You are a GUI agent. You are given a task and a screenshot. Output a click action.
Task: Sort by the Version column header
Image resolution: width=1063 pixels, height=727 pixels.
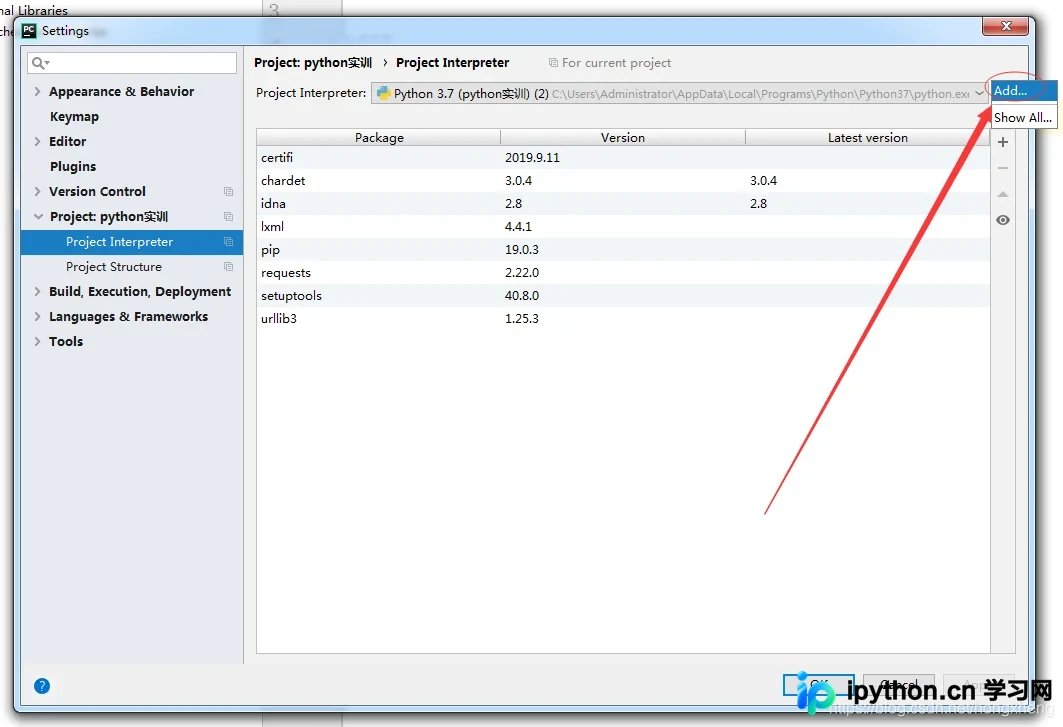tap(623, 138)
